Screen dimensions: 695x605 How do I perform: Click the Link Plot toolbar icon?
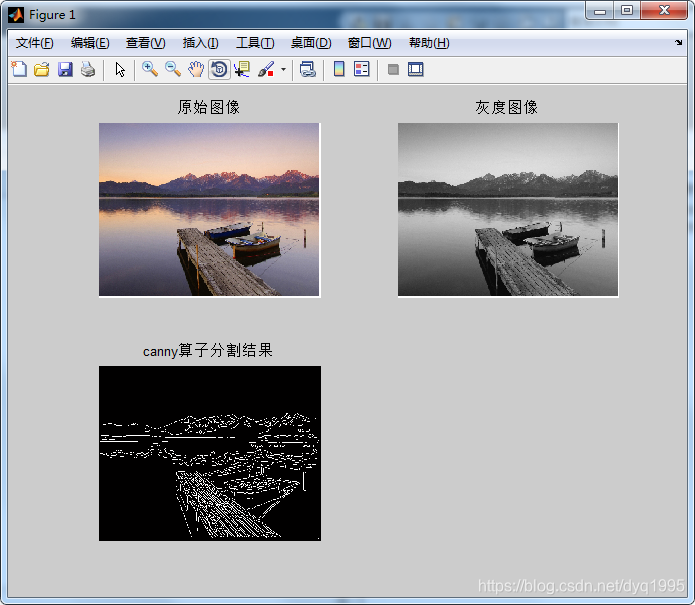click(308, 70)
